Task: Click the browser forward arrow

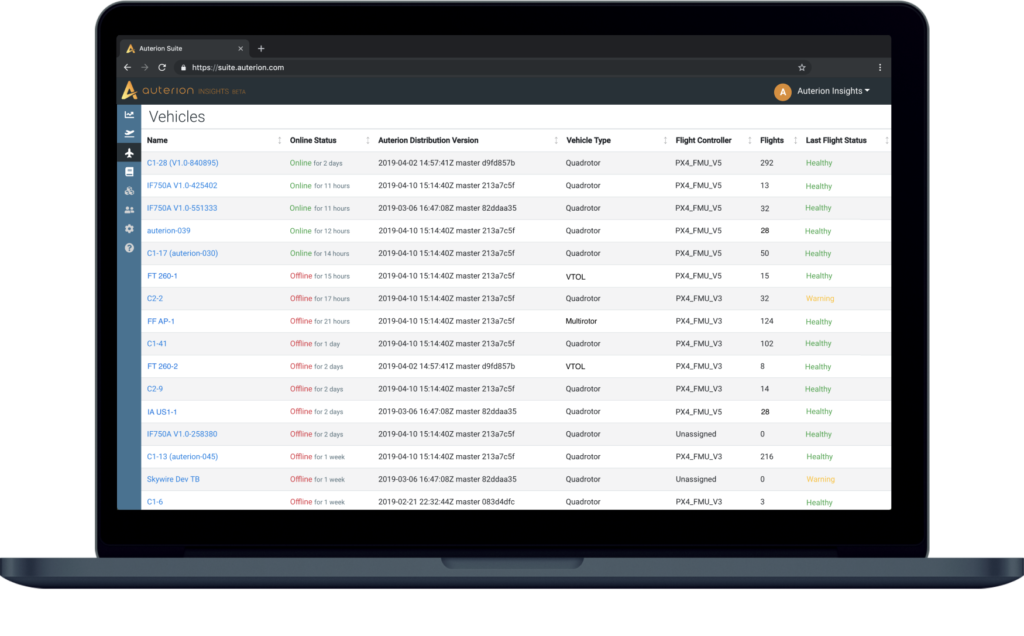Action: pos(144,67)
